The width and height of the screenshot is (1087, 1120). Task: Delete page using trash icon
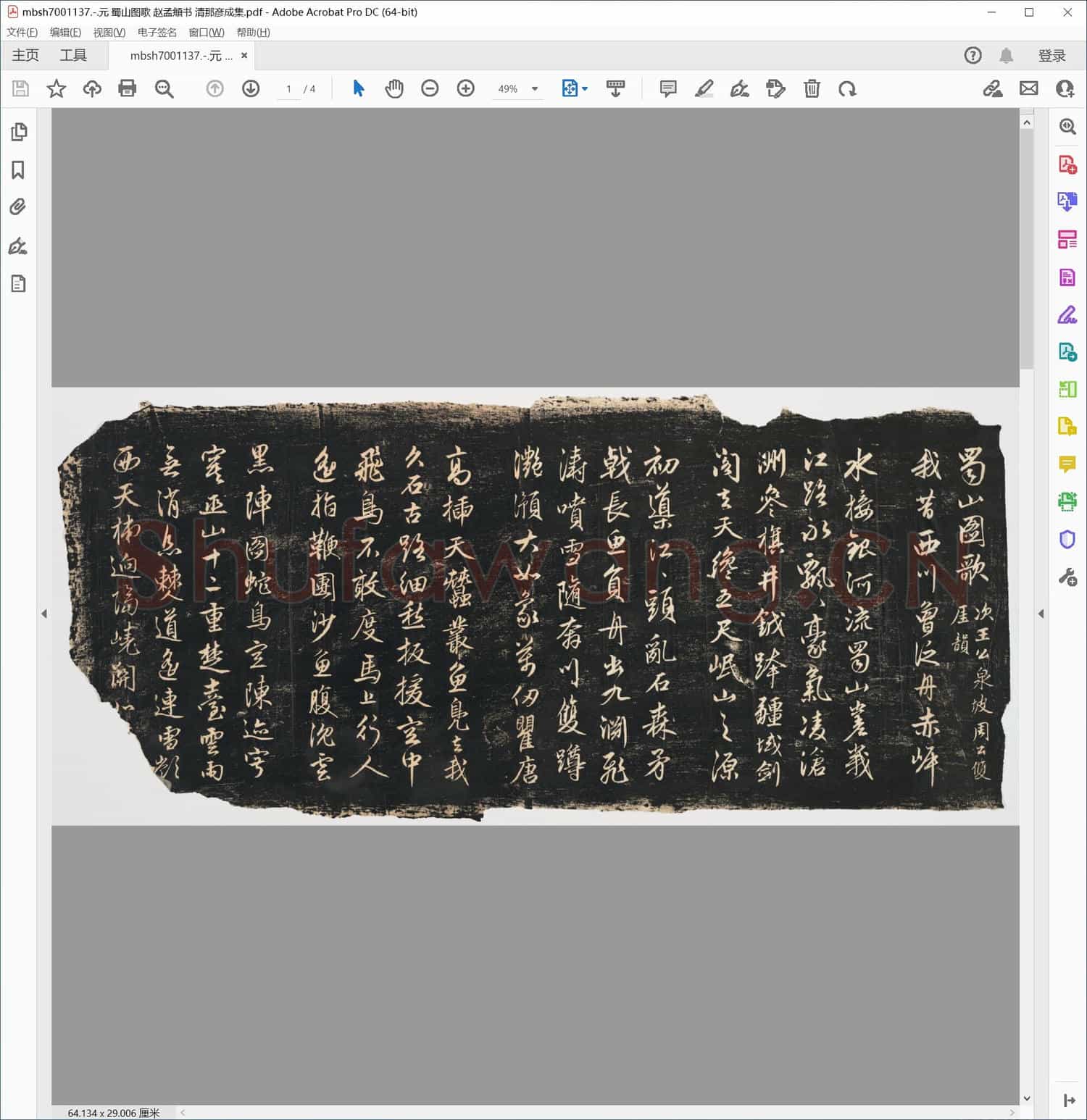click(812, 88)
